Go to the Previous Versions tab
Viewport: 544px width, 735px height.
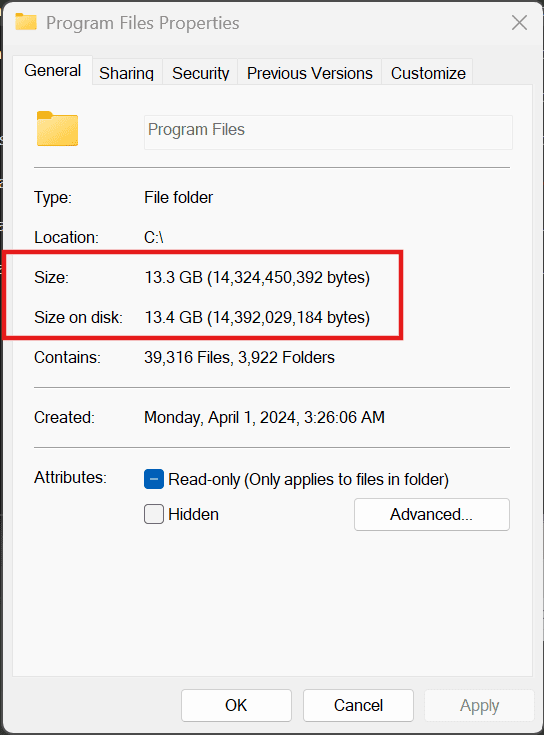(x=310, y=73)
